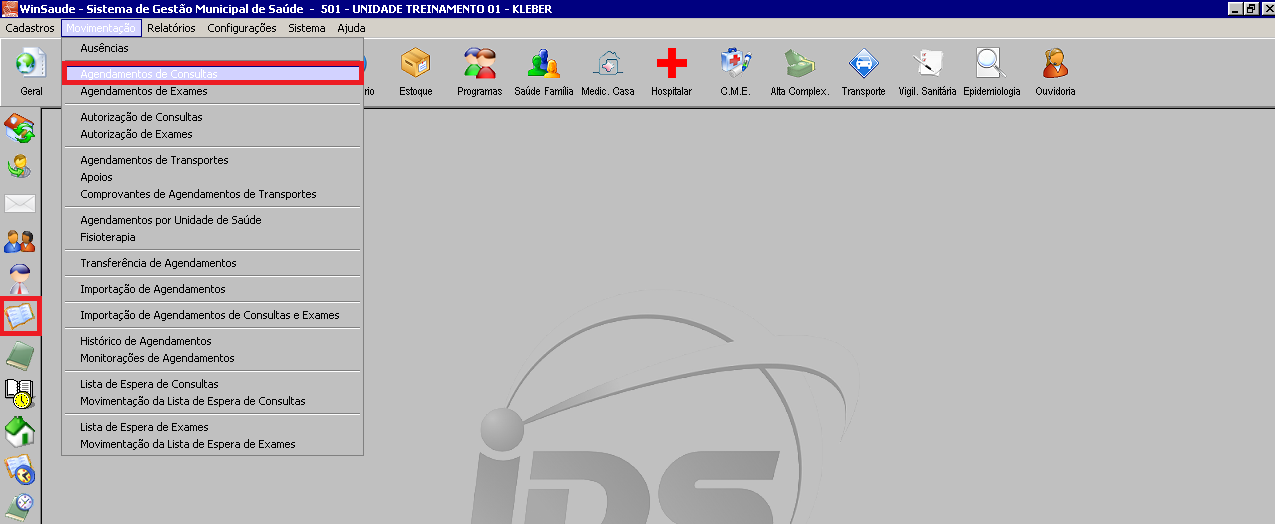Click the open book sidebar icon
The image size is (1277, 525).
click(x=20, y=317)
